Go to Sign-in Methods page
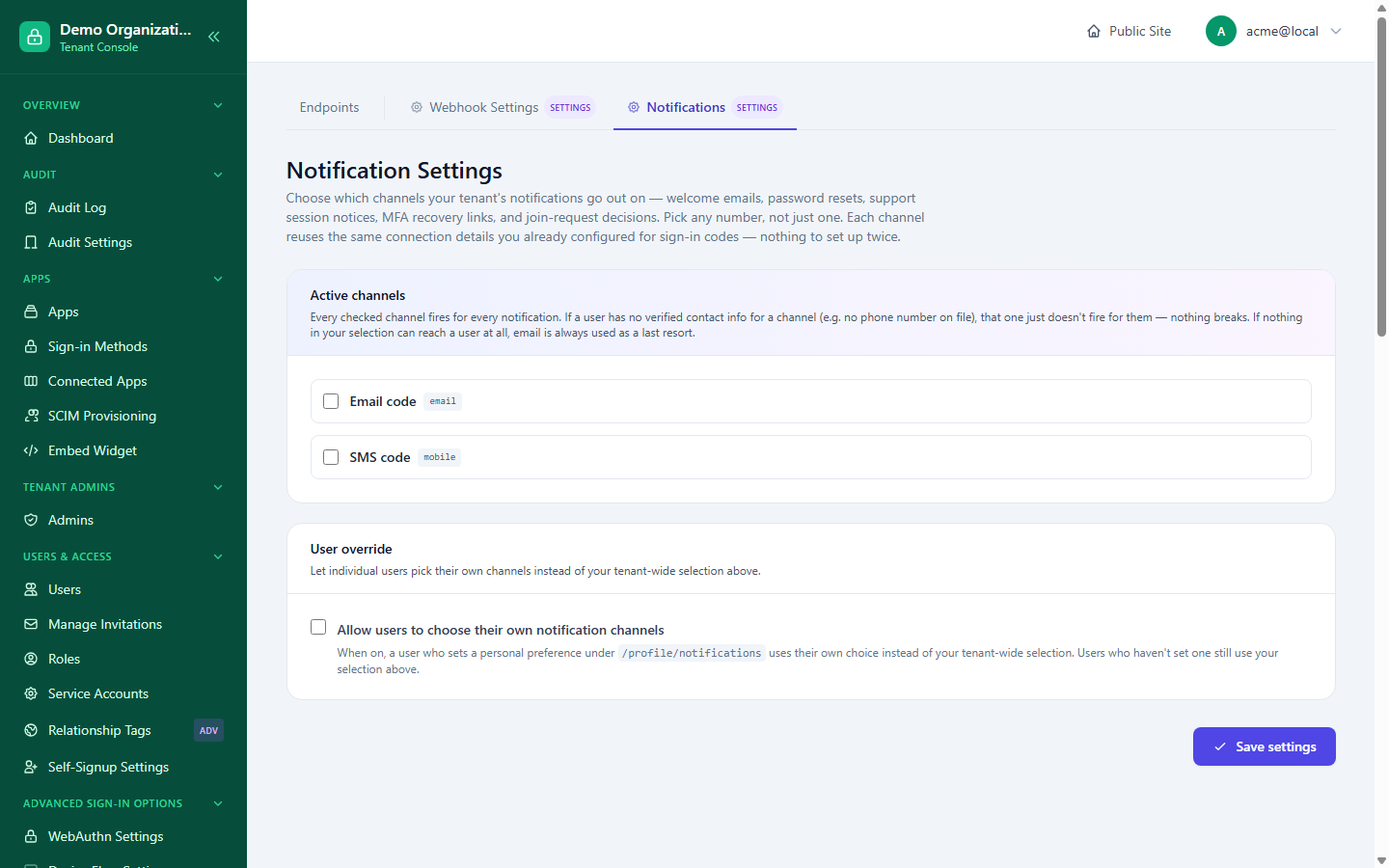The width and height of the screenshot is (1389, 868). point(123,346)
